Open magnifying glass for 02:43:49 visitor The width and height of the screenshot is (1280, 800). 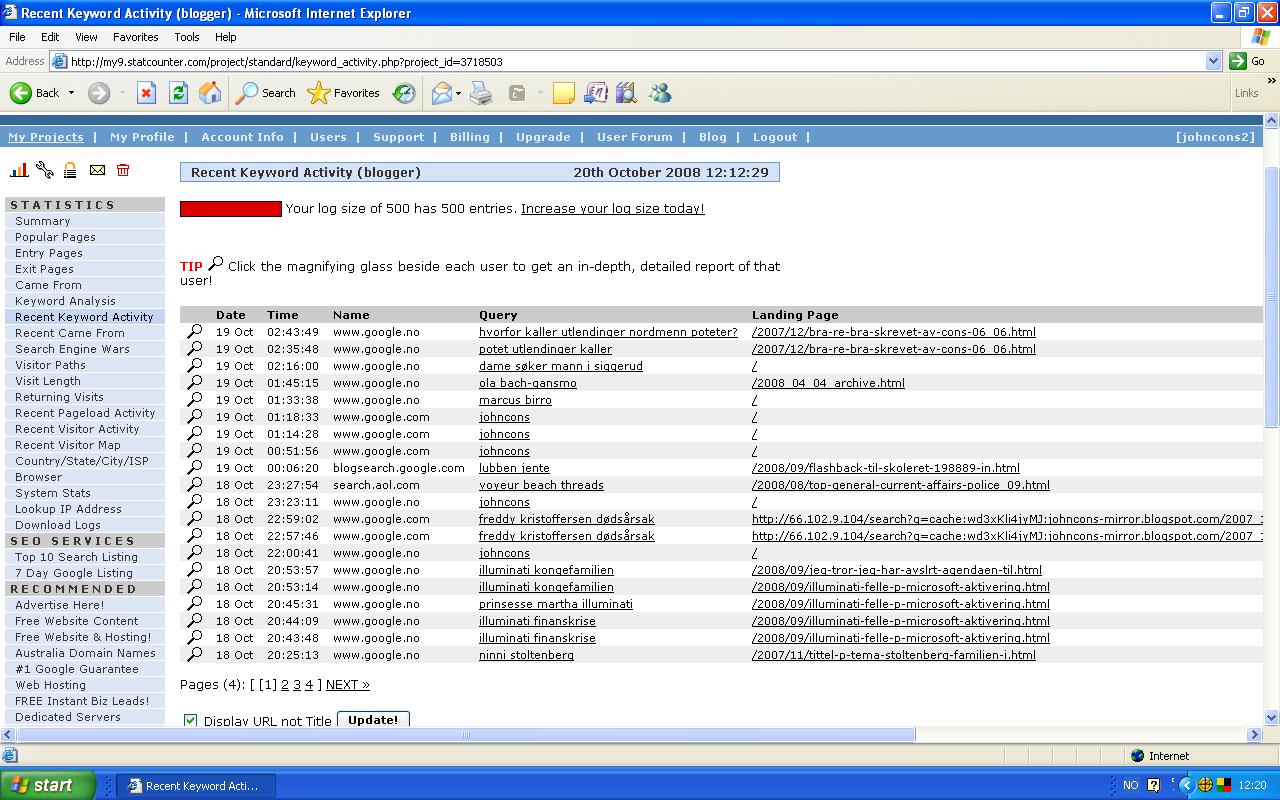pyautogui.click(x=195, y=331)
